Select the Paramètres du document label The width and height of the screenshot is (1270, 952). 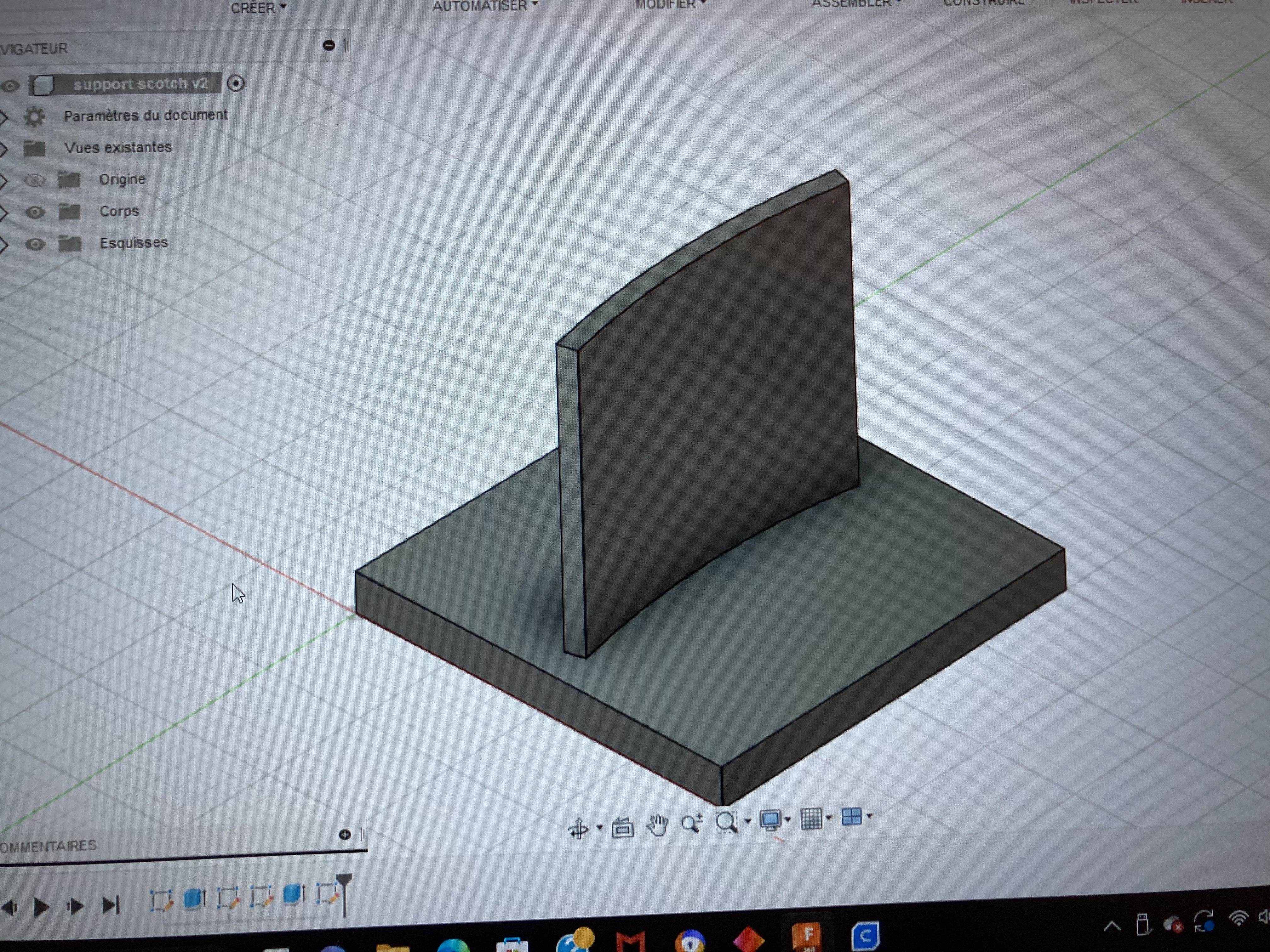pyautogui.click(x=146, y=115)
